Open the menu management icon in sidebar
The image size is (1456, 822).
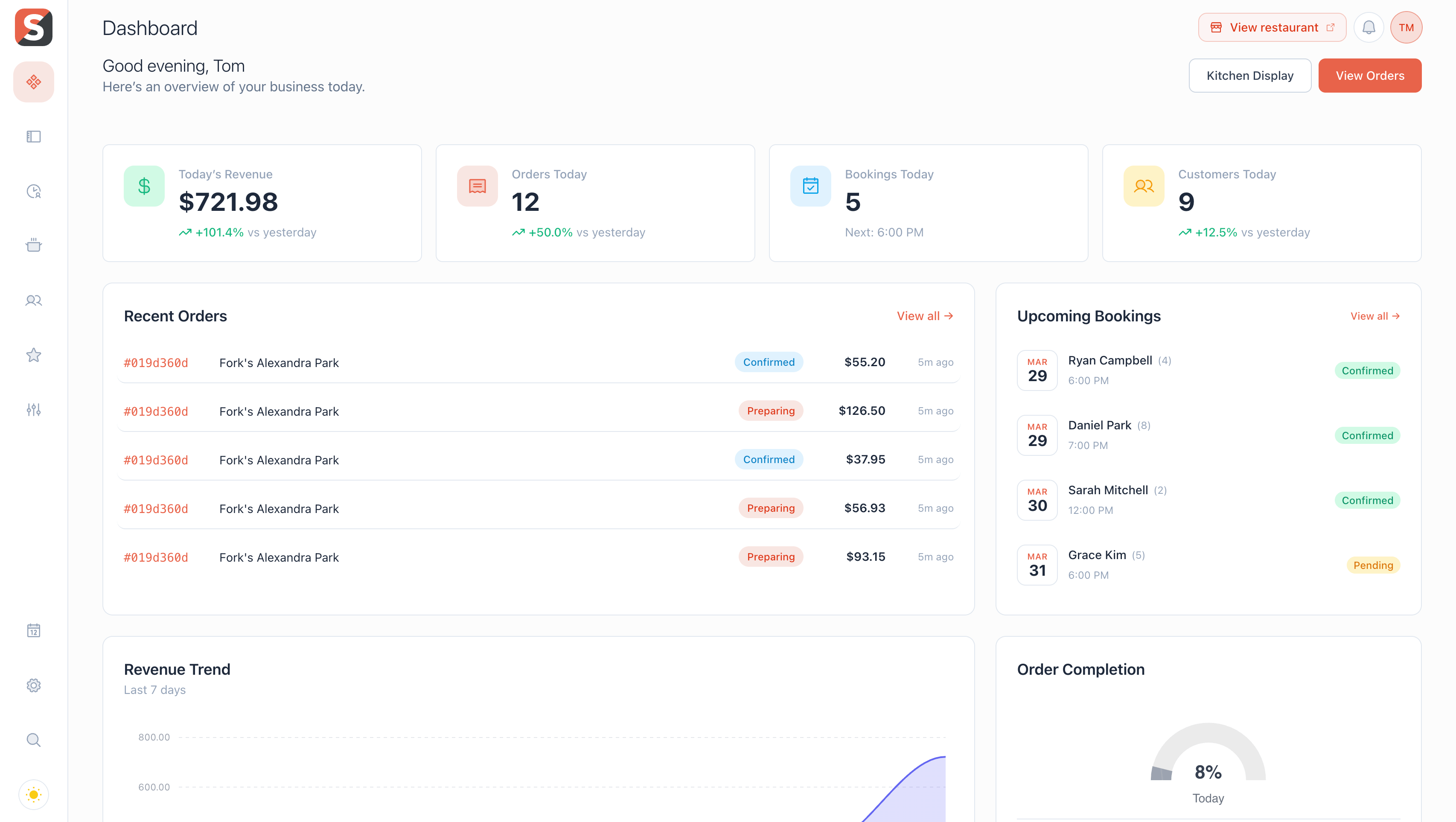(33, 136)
